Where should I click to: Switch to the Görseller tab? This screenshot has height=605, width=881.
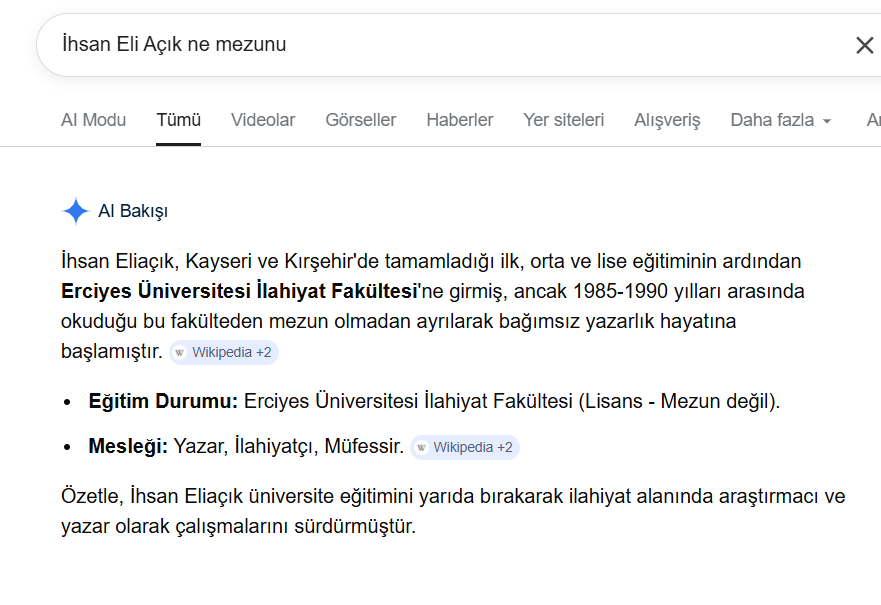(360, 119)
